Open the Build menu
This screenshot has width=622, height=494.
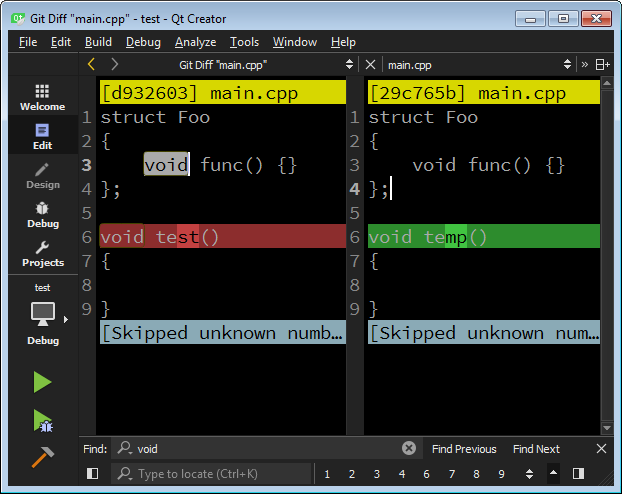pos(98,42)
